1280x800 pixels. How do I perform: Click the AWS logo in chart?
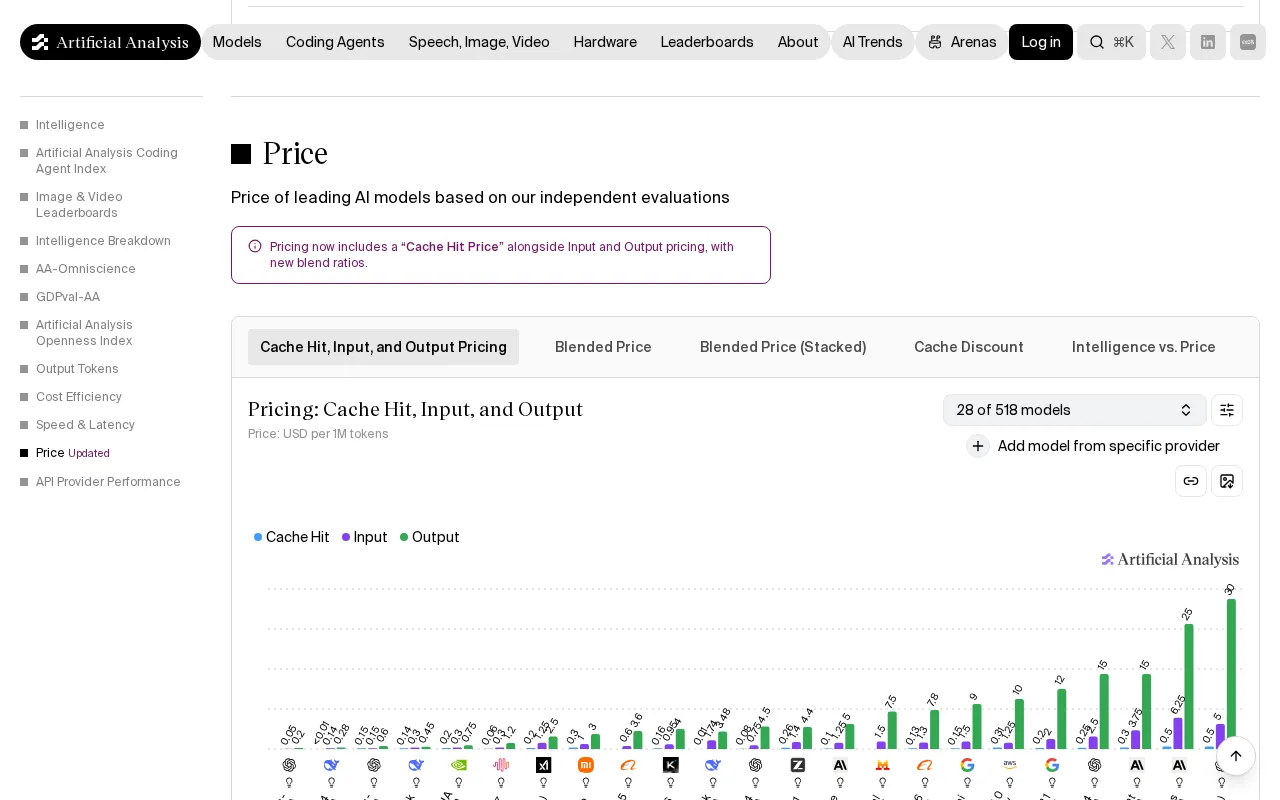[1010, 765]
